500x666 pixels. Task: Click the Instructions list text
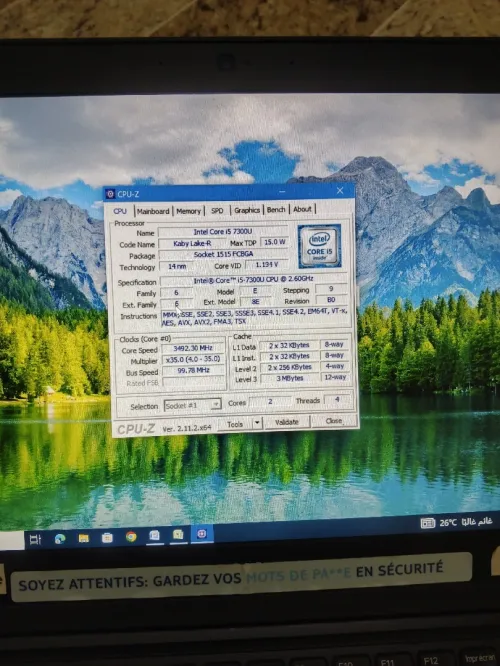coord(254,316)
